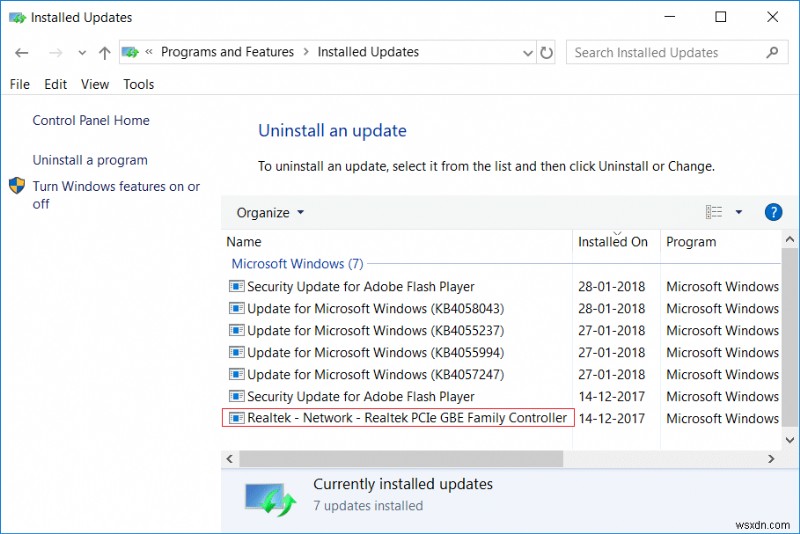Click the horizontal scroll left arrow
800x534 pixels.
click(230, 459)
